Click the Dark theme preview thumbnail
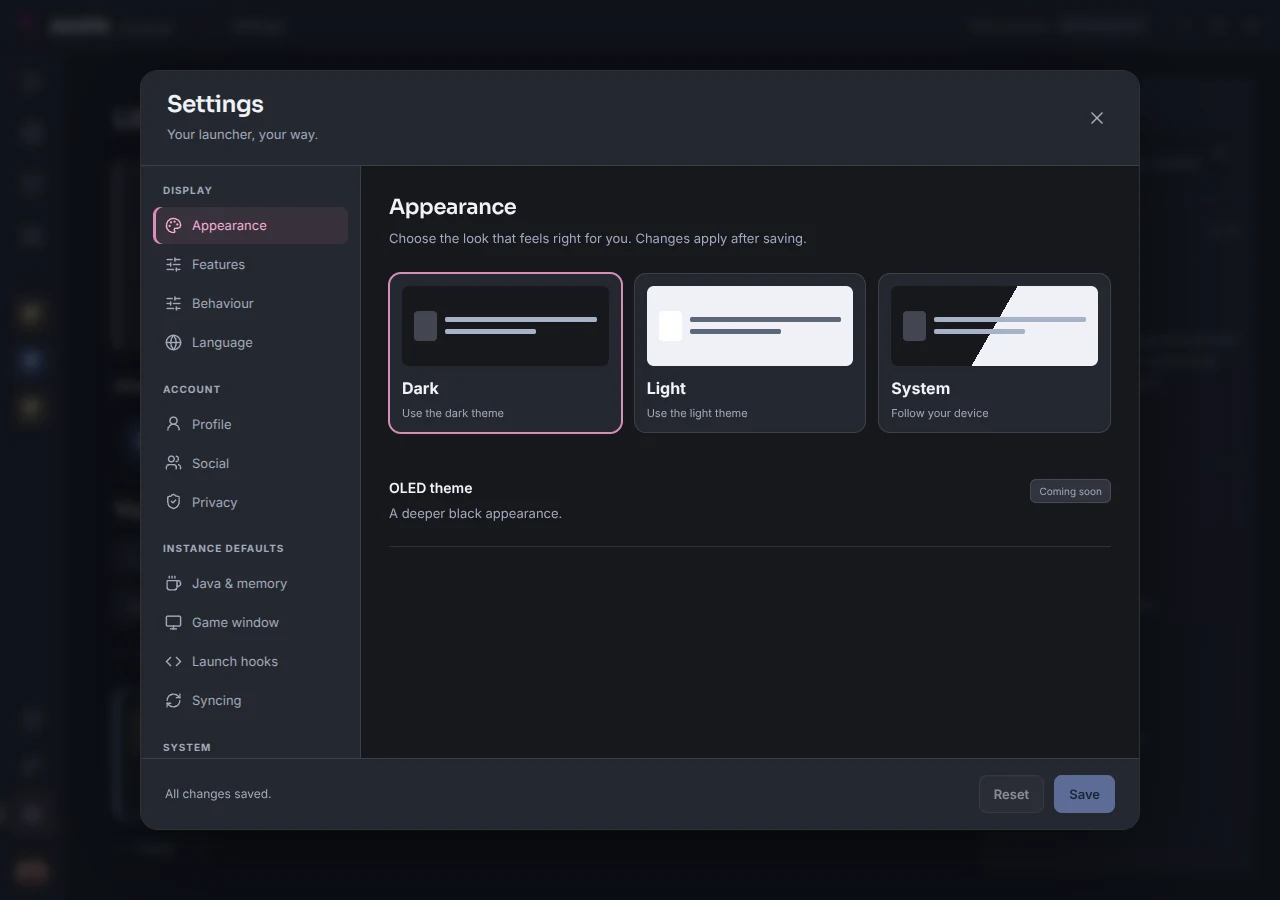Image resolution: width=1280 pixels, height=900 pixels. pyautogui.click(x=505, y=326)
